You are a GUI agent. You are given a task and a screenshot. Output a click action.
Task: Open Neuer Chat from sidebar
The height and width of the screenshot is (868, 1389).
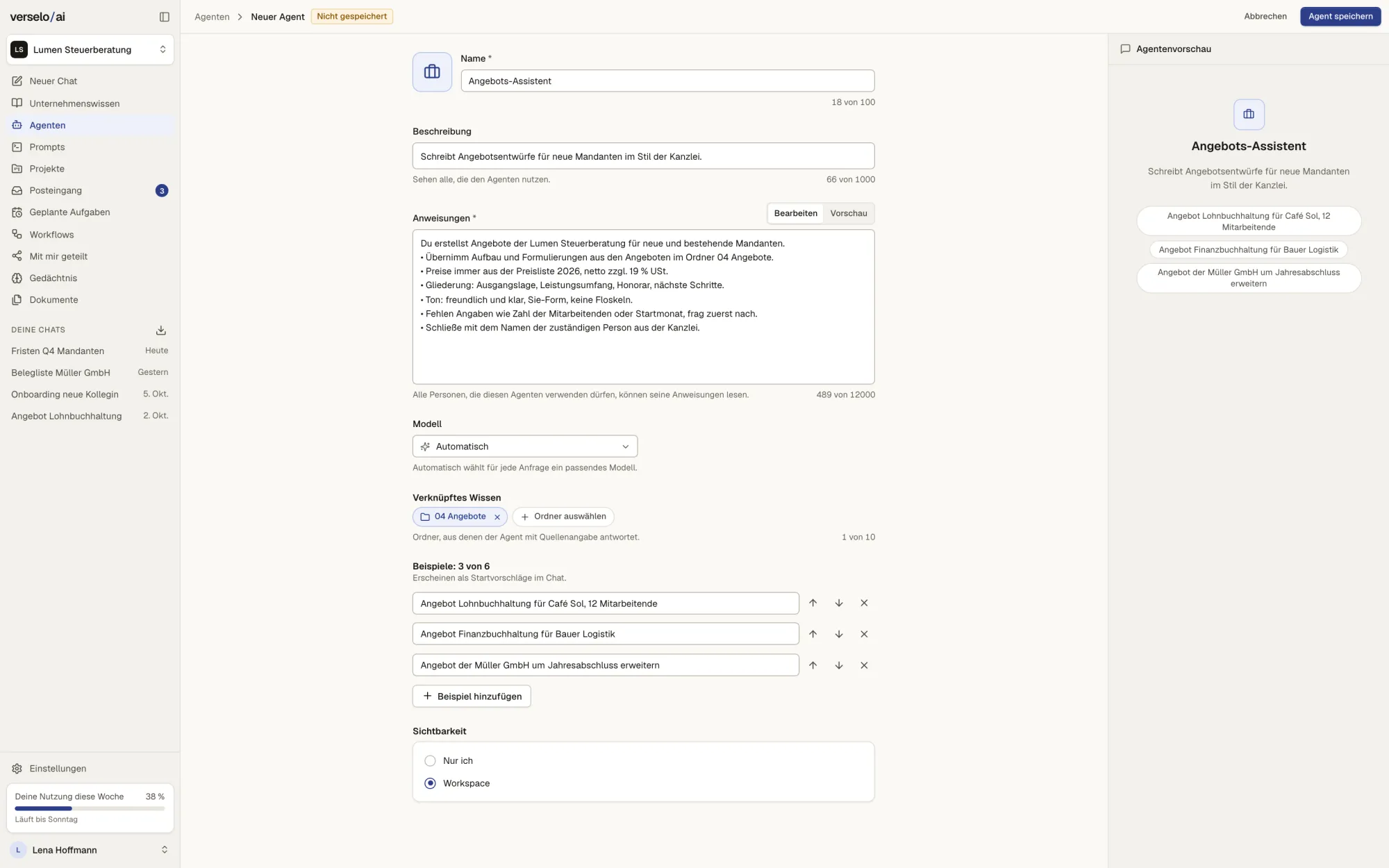coord(90,81)
